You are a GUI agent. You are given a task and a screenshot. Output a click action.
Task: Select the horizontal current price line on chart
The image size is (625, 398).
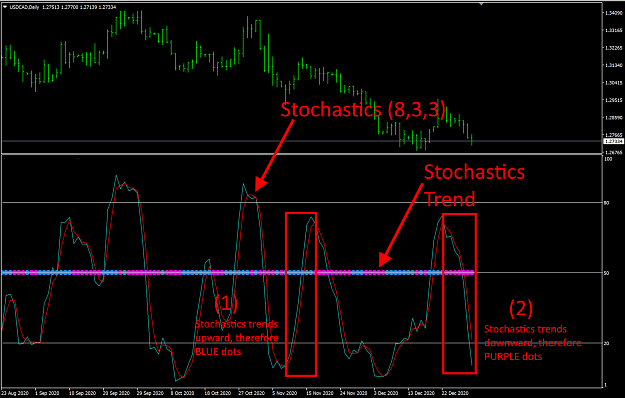pos(302,141)
